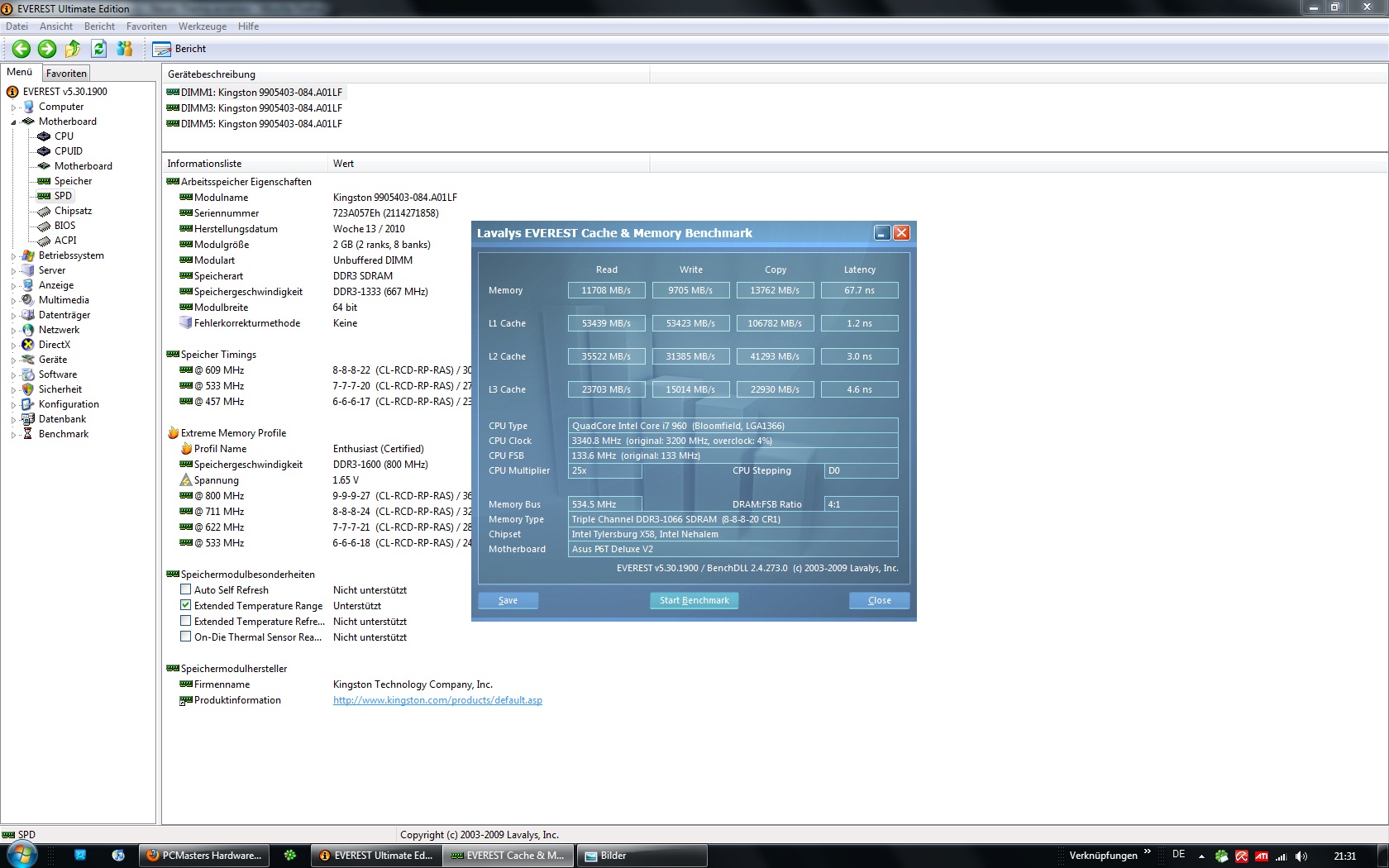Image resolution: width=1389 pixels, height=868 pixels.
Task: Uncheck Extended Temperature Range checkbox
Action: point(186,605)
